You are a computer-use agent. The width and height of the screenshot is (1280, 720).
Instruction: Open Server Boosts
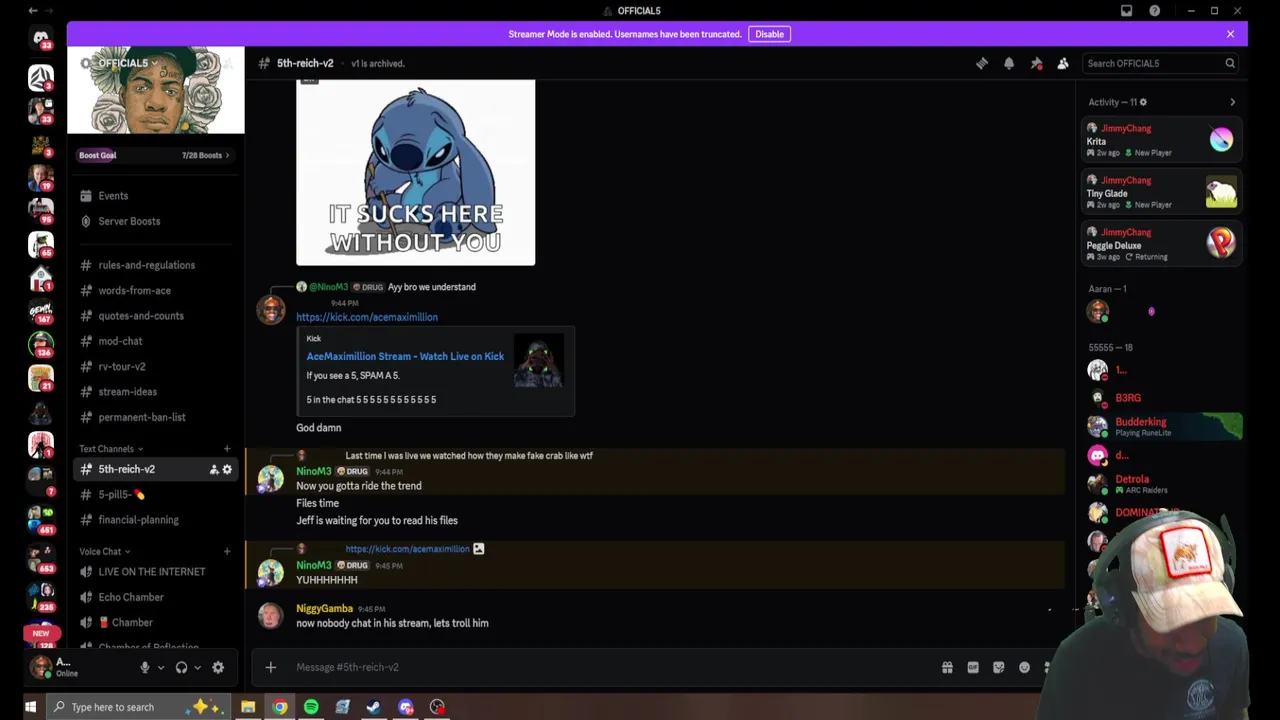coord(155,221)
